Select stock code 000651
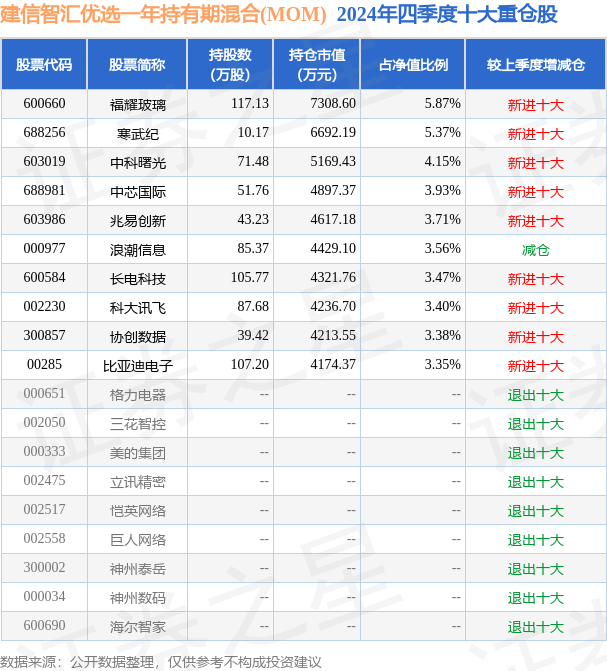 45,394
